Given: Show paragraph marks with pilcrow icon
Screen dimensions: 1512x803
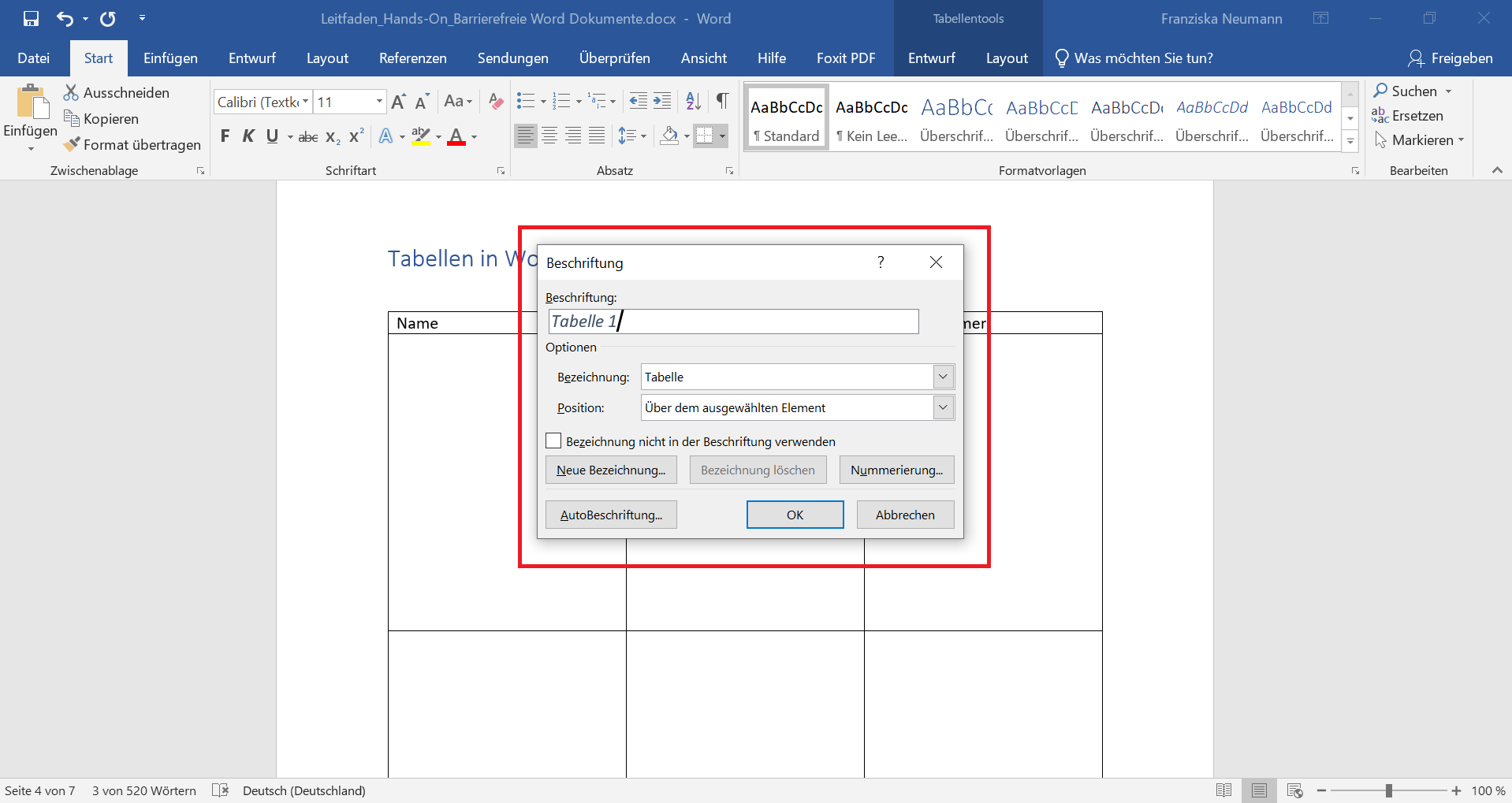Looking at the screenshot, I should pos(722,101).
